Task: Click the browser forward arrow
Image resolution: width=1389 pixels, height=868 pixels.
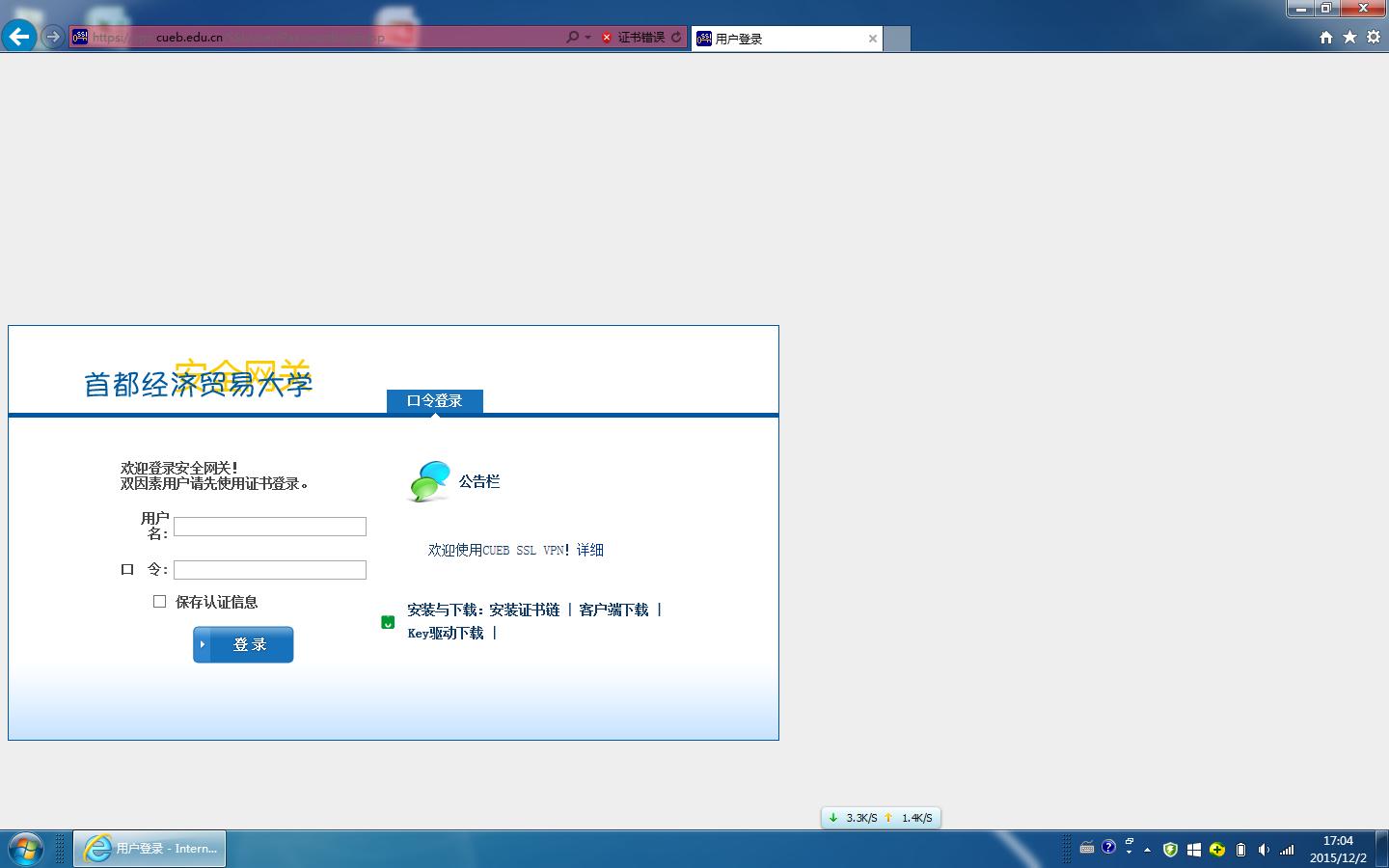Action: tap(53, 37)
